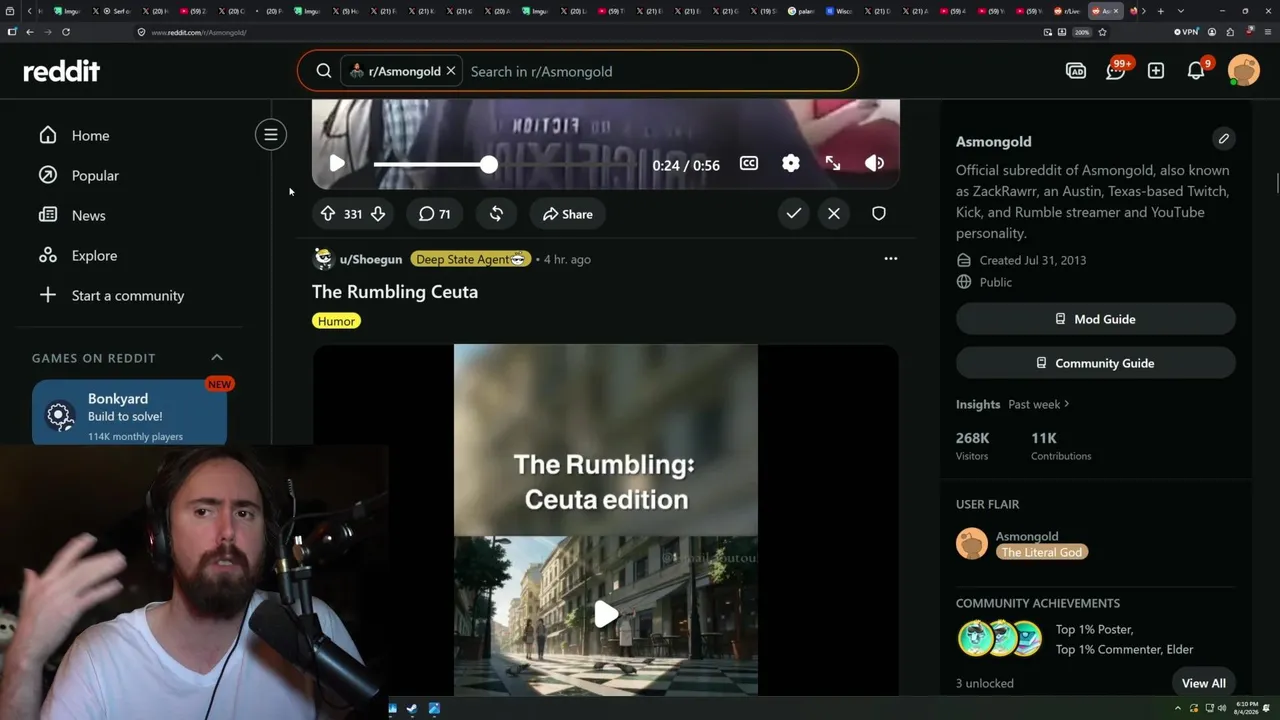Open the Rumbling Ceuta post options menu
1280x720 pixels.
891,259
